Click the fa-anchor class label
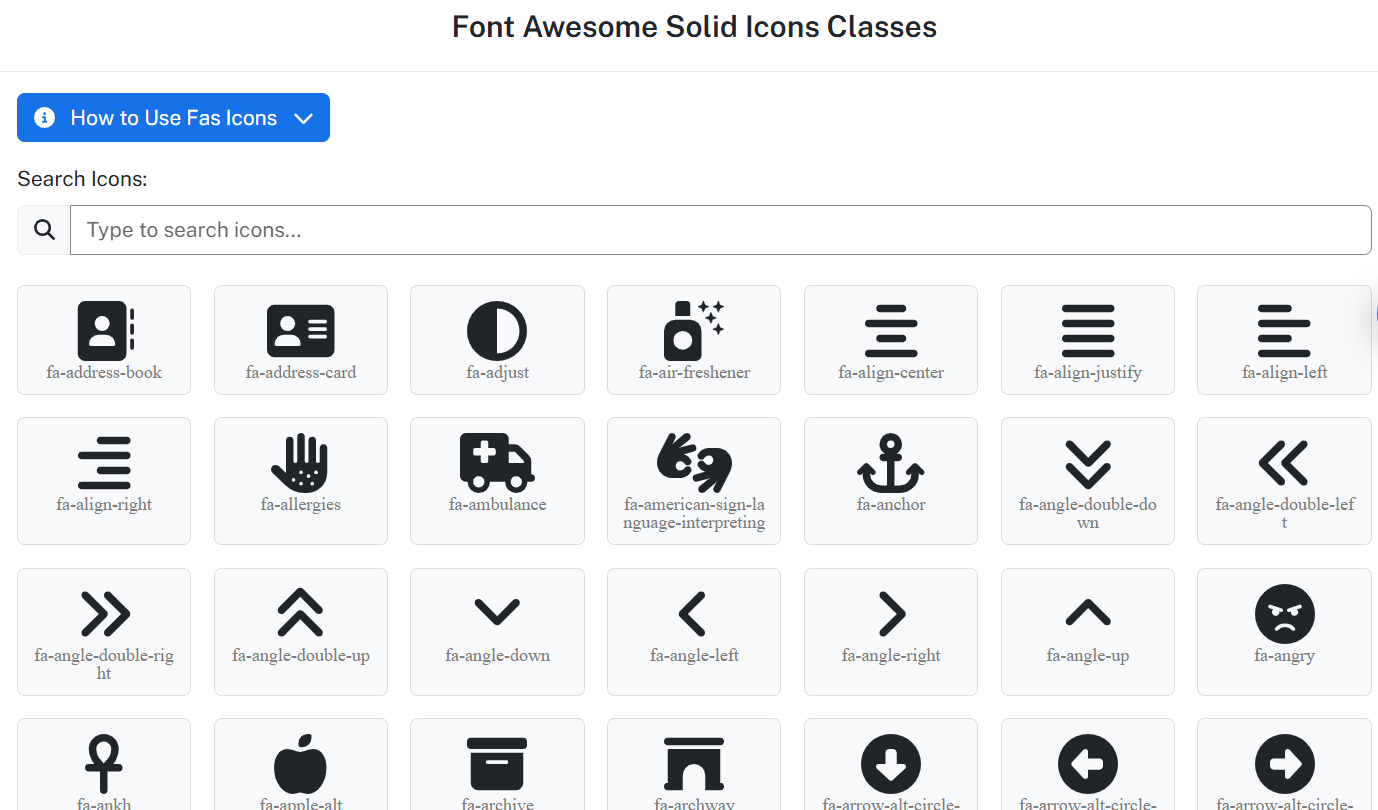This screenshot has width=1378, height=810. point(891,505)
